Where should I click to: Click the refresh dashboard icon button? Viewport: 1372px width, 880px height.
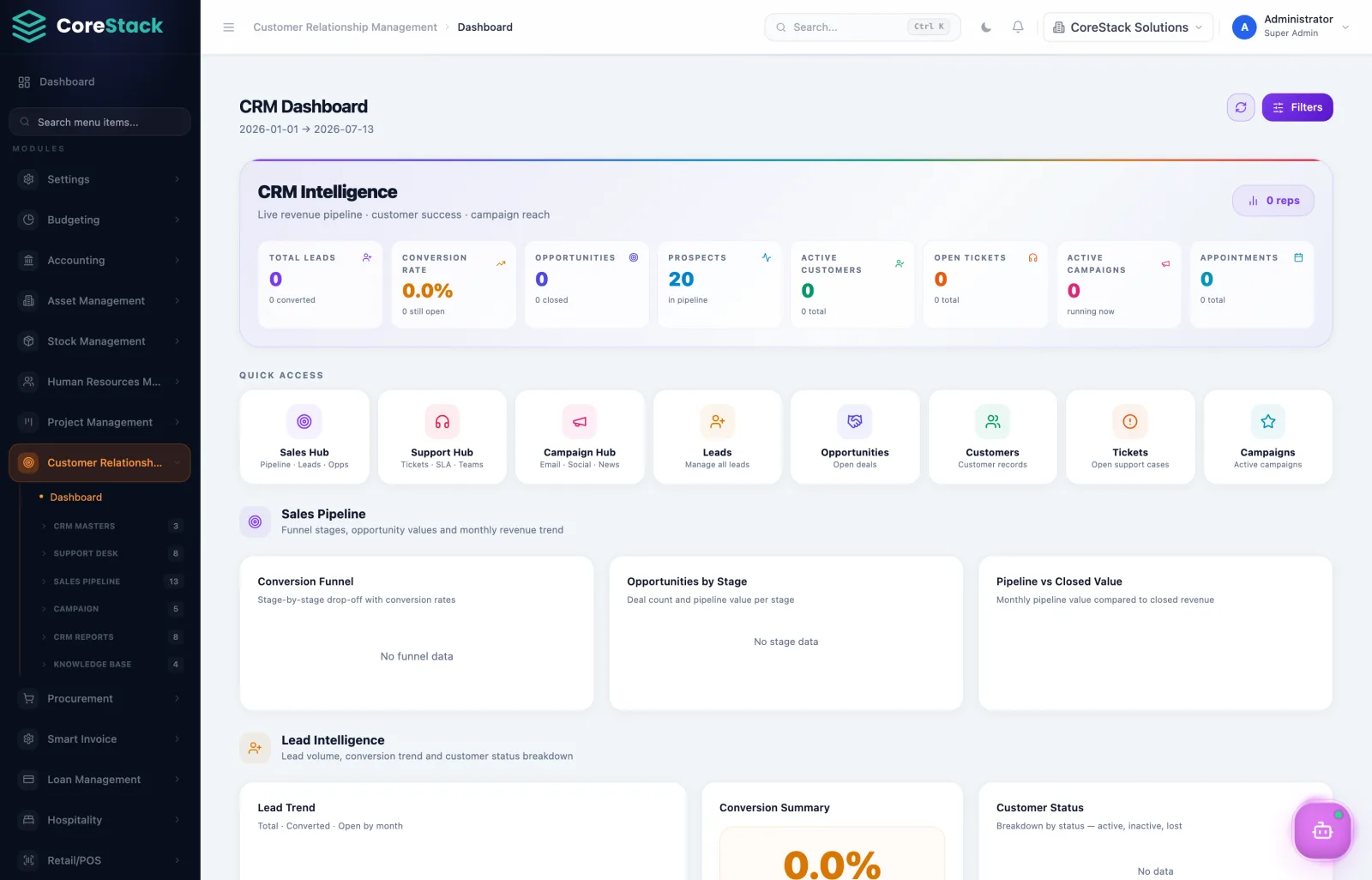tap(1241, 107)
